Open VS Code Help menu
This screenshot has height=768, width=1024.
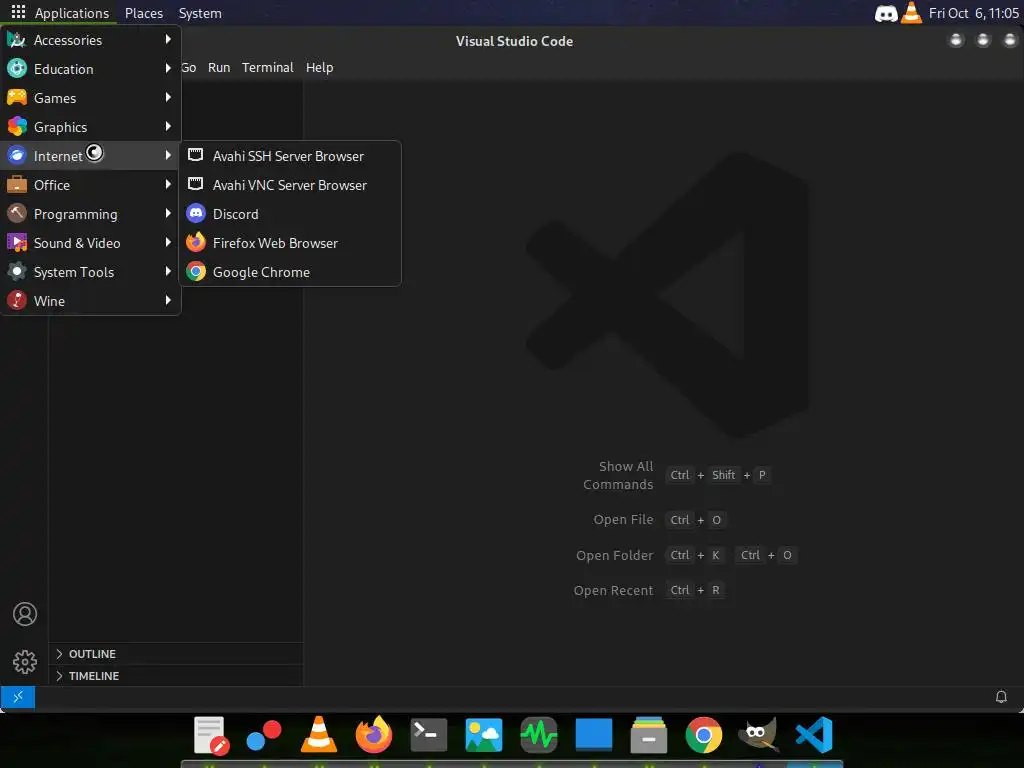[x=319, y=67]
